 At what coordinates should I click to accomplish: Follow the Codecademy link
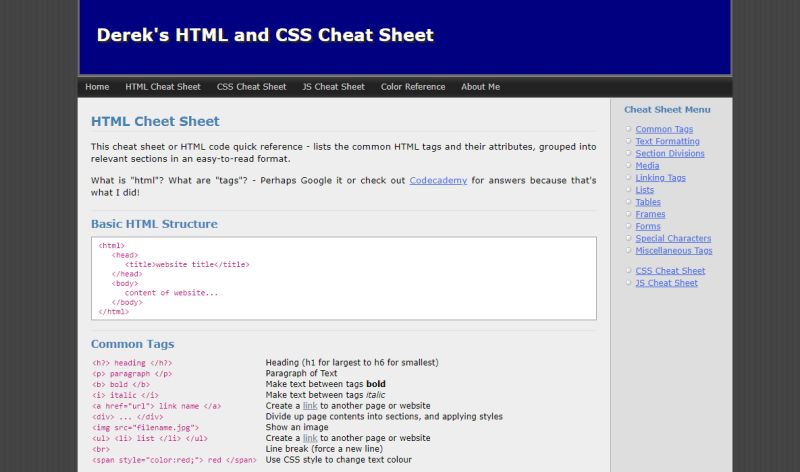pyautogui.click(x=438, y=180)
